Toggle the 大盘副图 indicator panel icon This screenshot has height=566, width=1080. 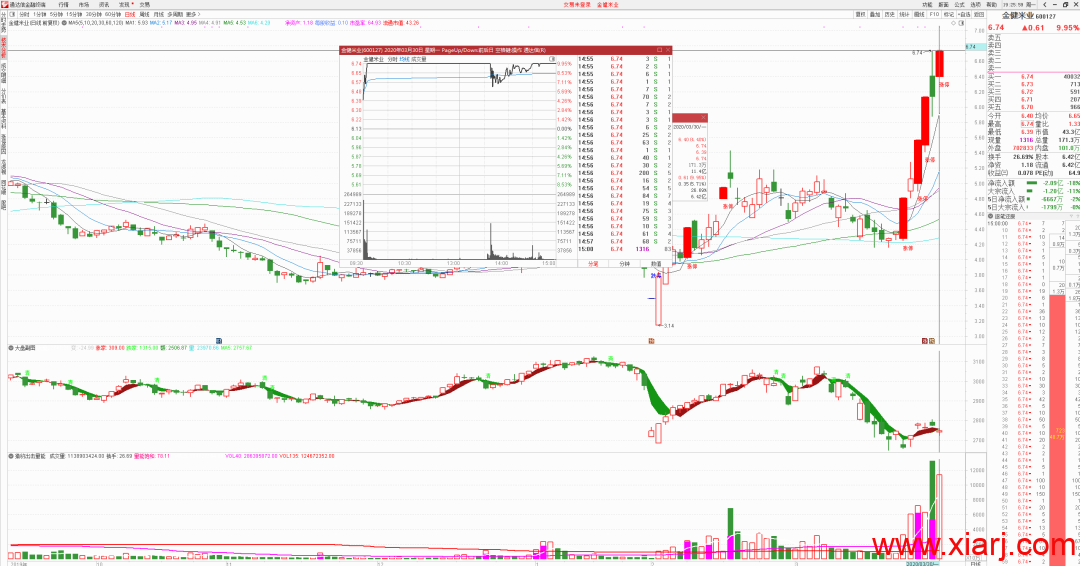(11, 348)
